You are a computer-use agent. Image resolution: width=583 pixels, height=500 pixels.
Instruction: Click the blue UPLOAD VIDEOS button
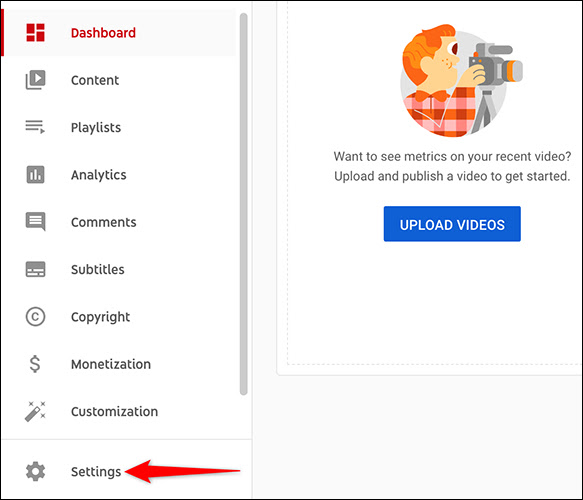point(452,224)
